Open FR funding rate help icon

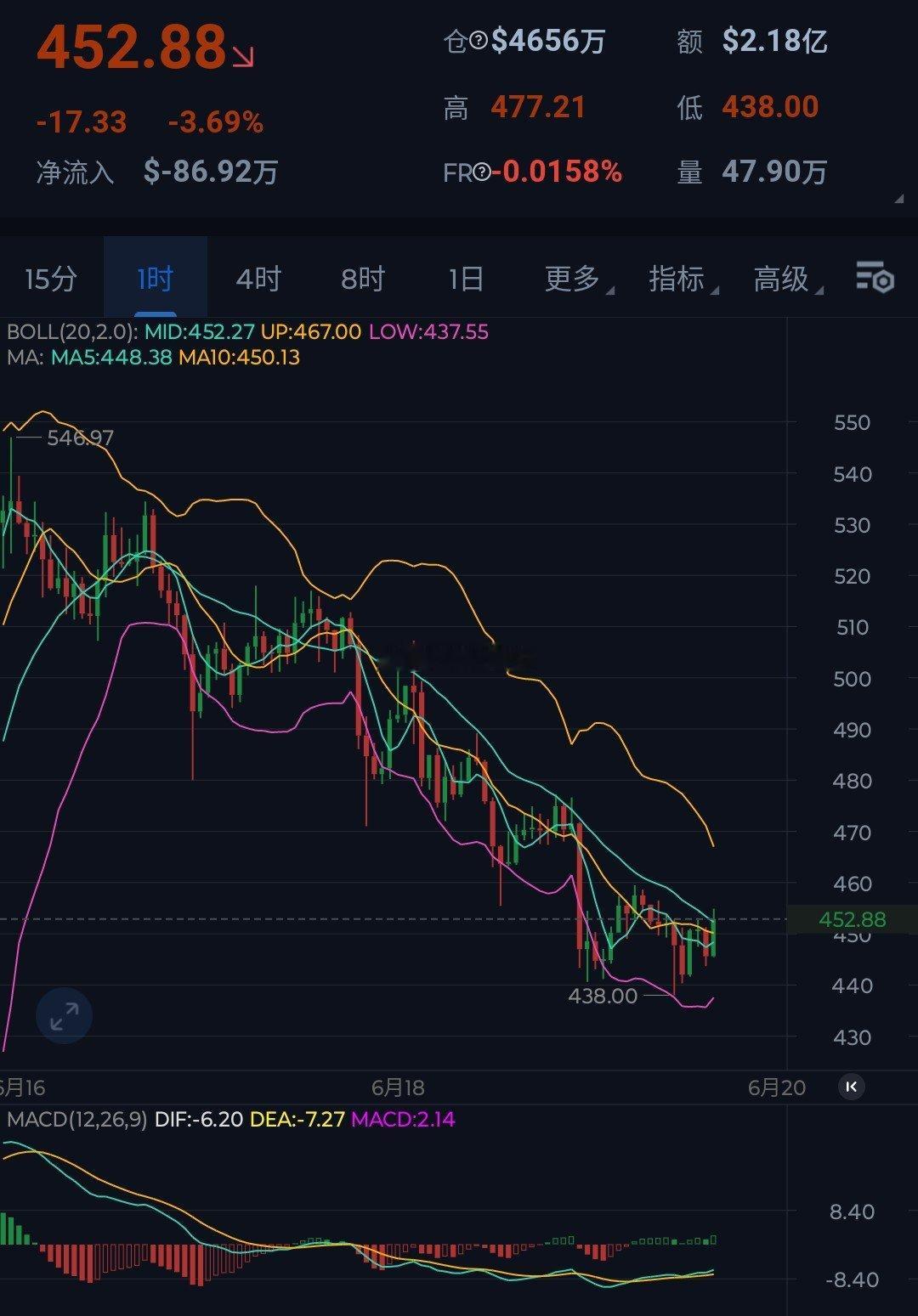[481, 172]
